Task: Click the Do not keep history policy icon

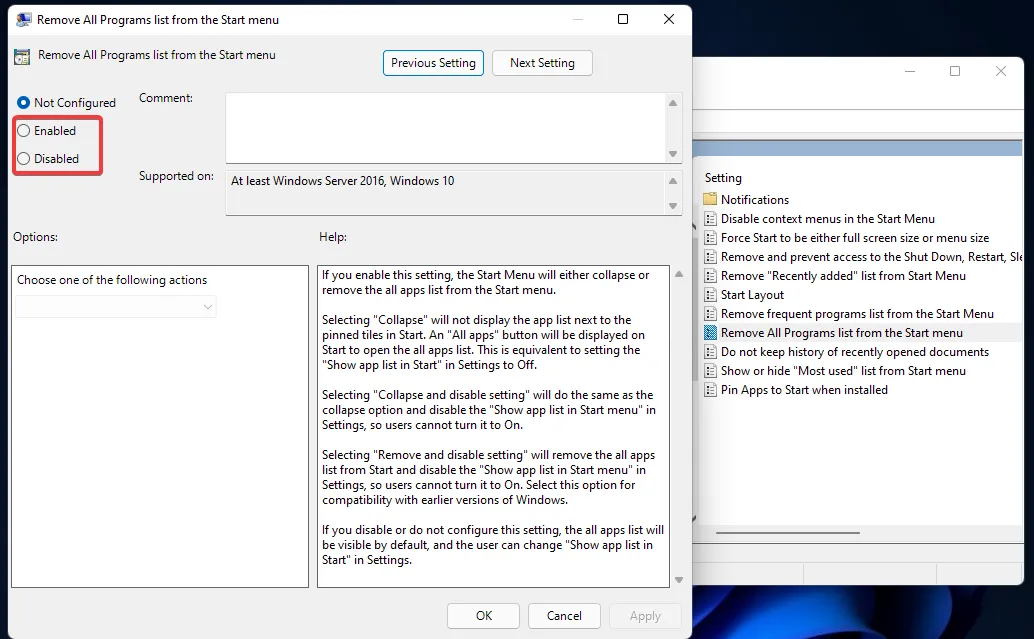Action: 710,352
